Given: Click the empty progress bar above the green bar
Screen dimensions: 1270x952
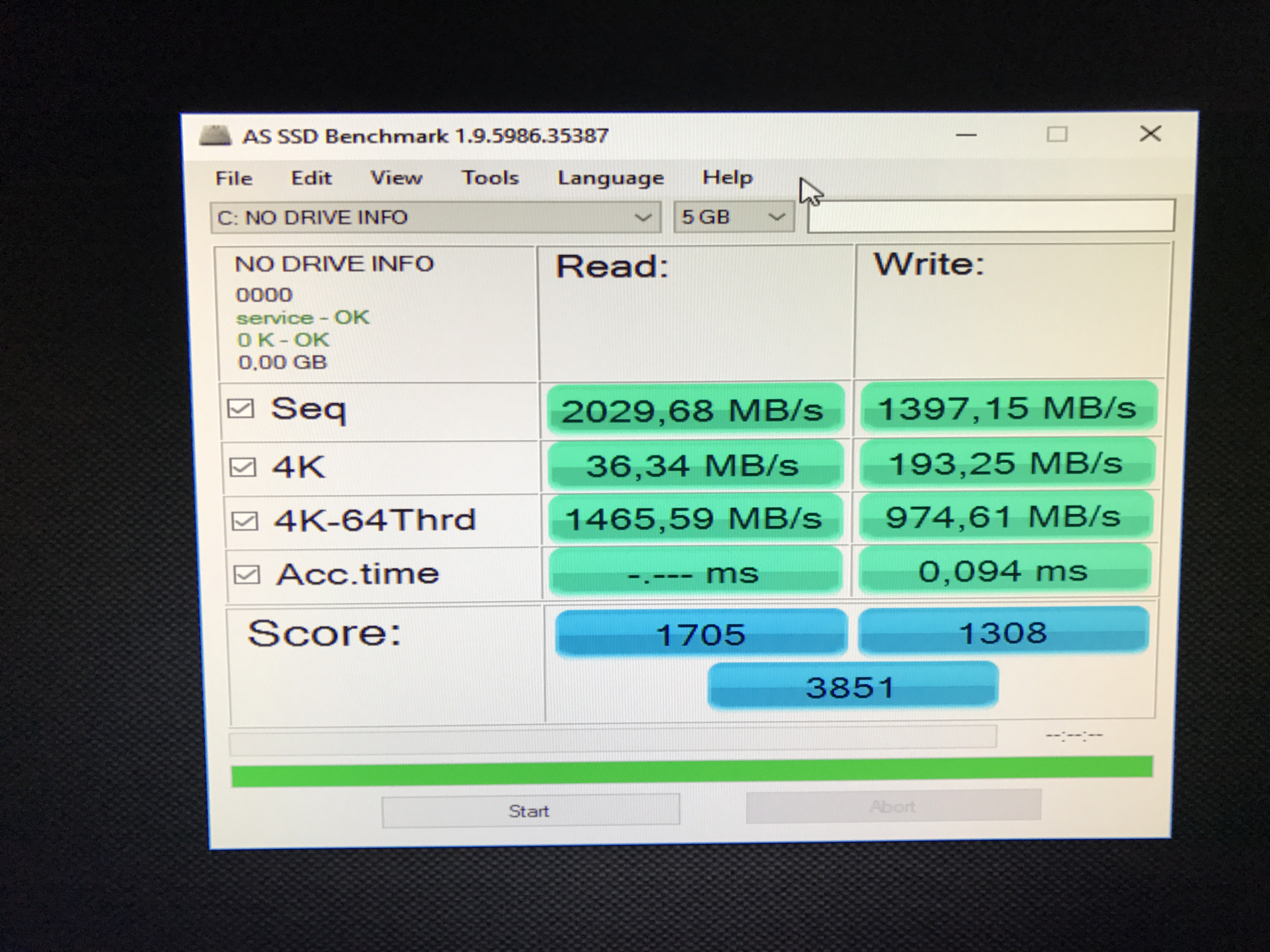Looking at the screenshot, I should (613, 740).
